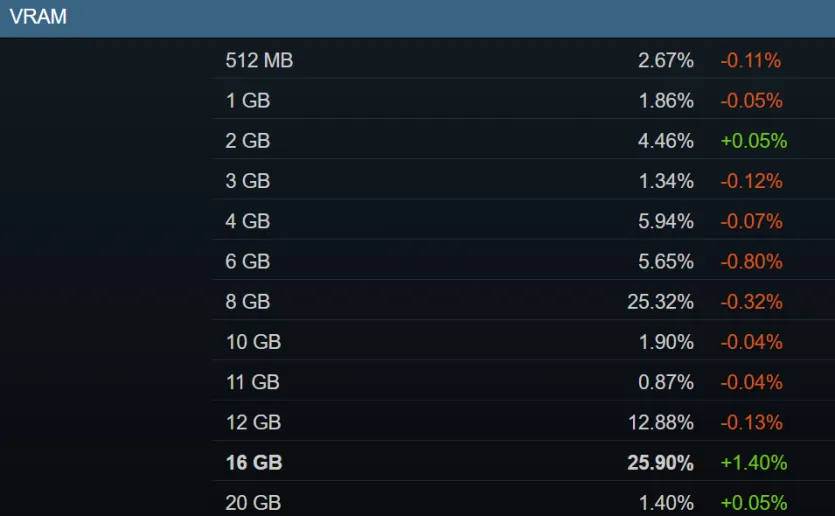Screen dimensions: 835x516
Task: Click the green +0.05% on 2 GB row
Action: (754, 141)
